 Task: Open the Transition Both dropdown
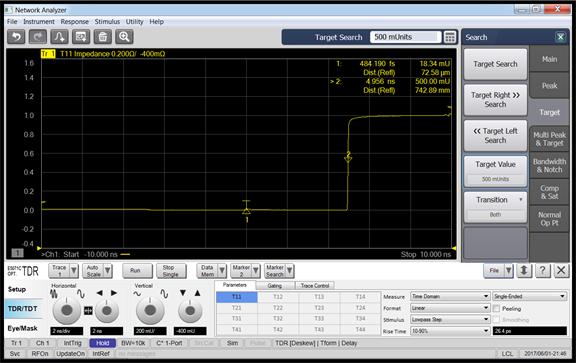[495, 207]
